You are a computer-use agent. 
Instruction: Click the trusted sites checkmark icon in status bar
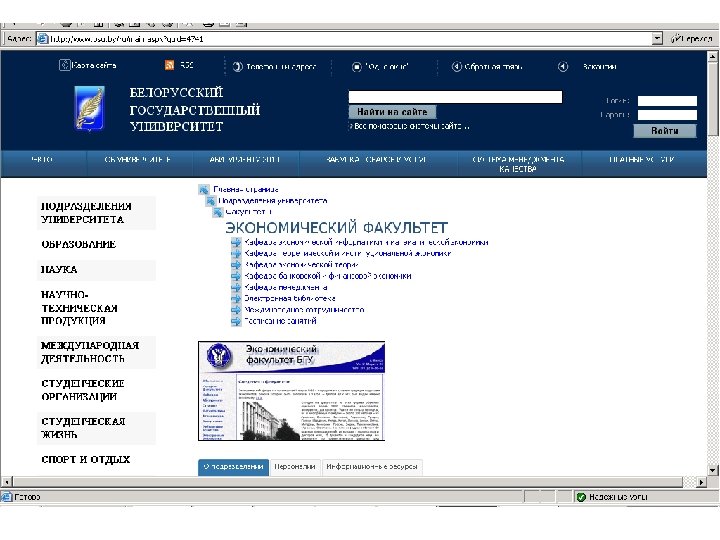point(581,497)
